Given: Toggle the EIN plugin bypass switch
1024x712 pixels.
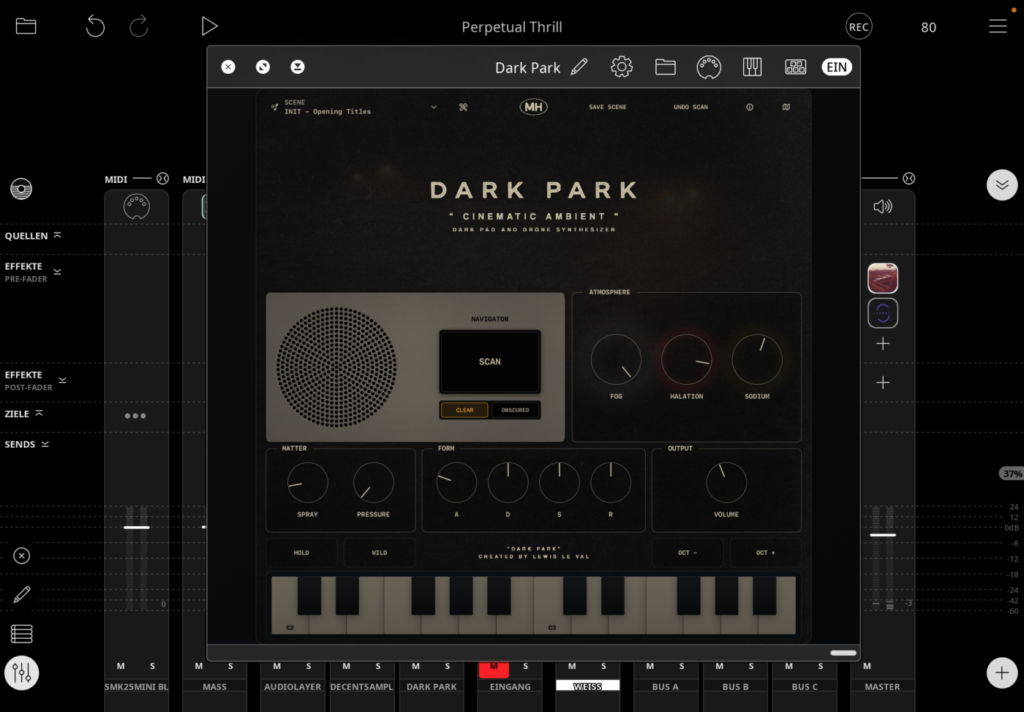Looking at the screenshot, I should [x=836, y=67].
